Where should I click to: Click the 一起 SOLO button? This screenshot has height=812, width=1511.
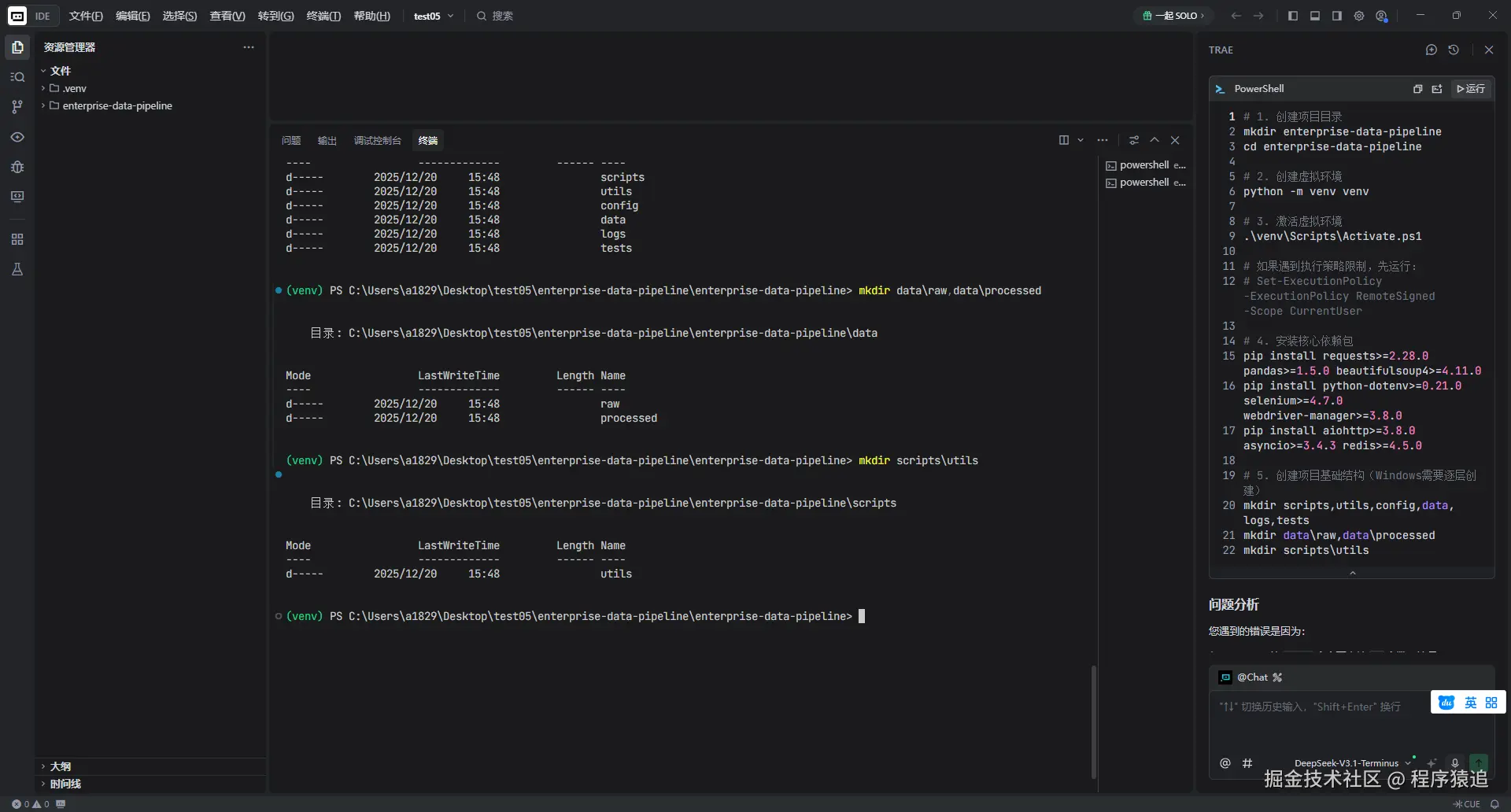[1173, 16]
